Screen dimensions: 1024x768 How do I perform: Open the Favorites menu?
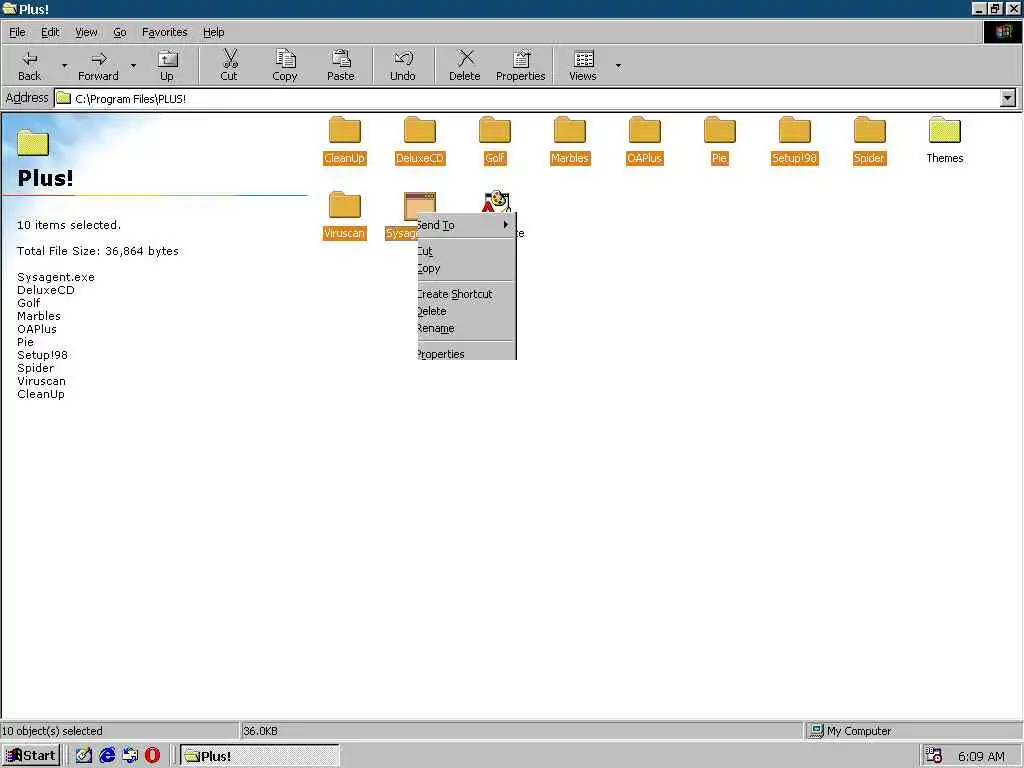[165, 32]
